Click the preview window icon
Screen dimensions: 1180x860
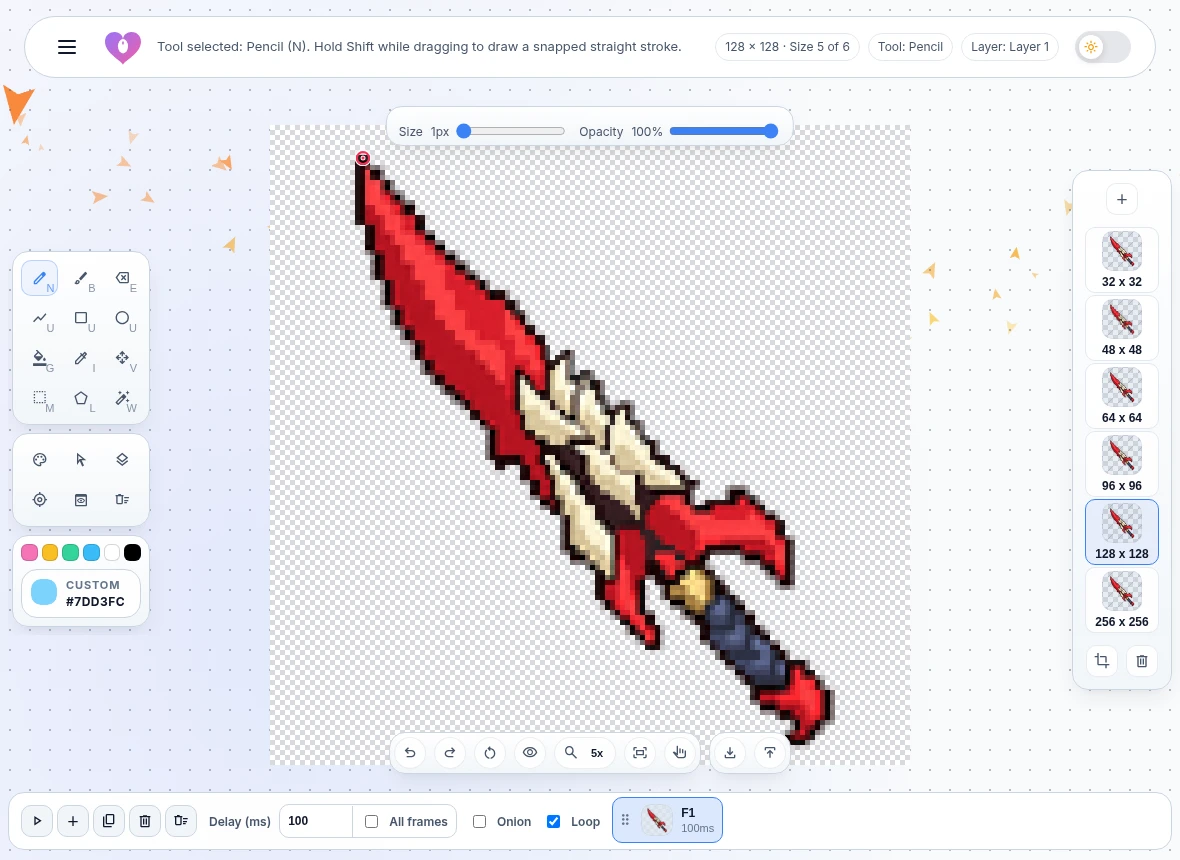click(x=81, y=500)
